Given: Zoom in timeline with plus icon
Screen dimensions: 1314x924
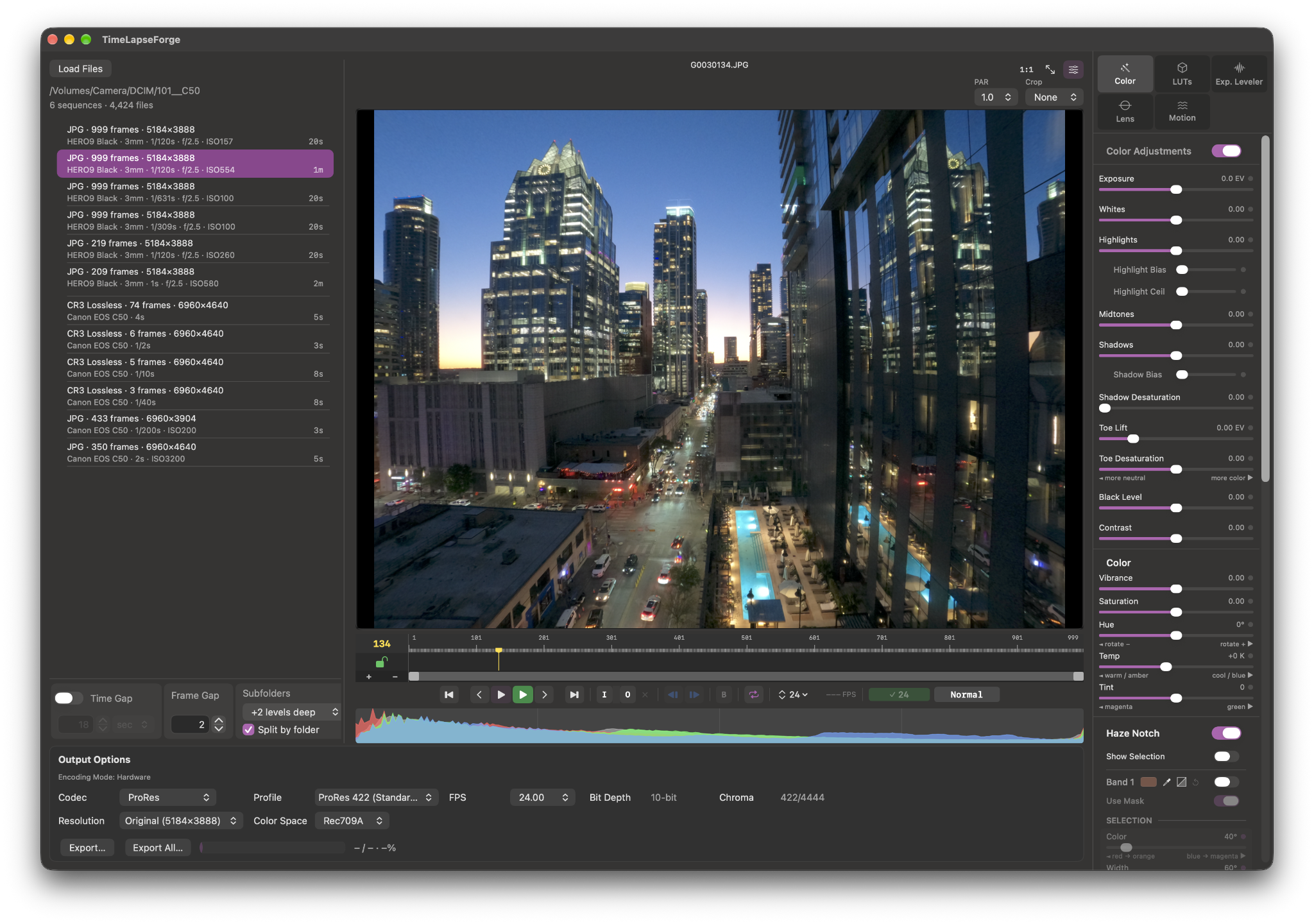Looking at the screenshot, I should pos(369,677).
